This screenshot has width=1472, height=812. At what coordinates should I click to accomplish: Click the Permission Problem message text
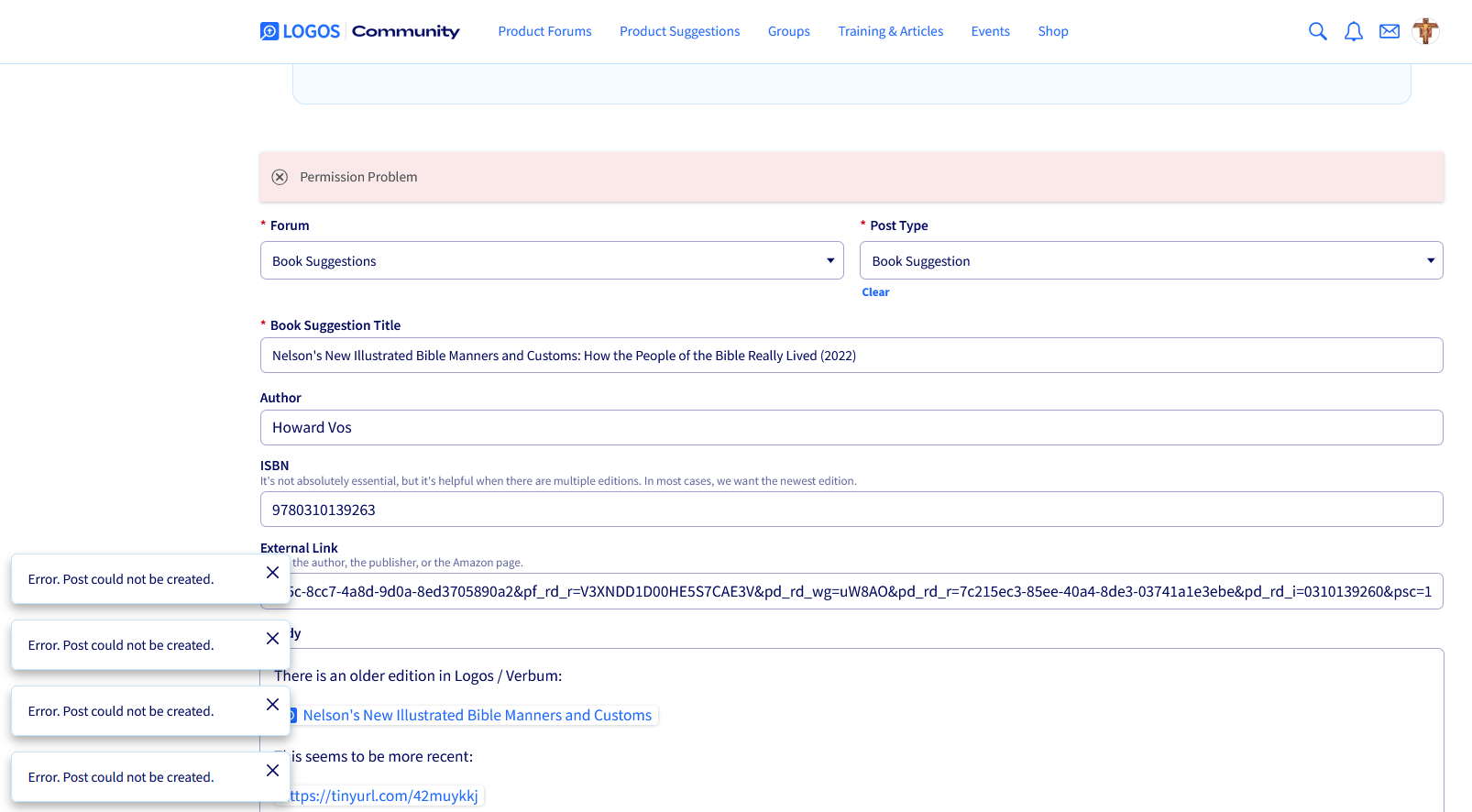click(358, 177)
